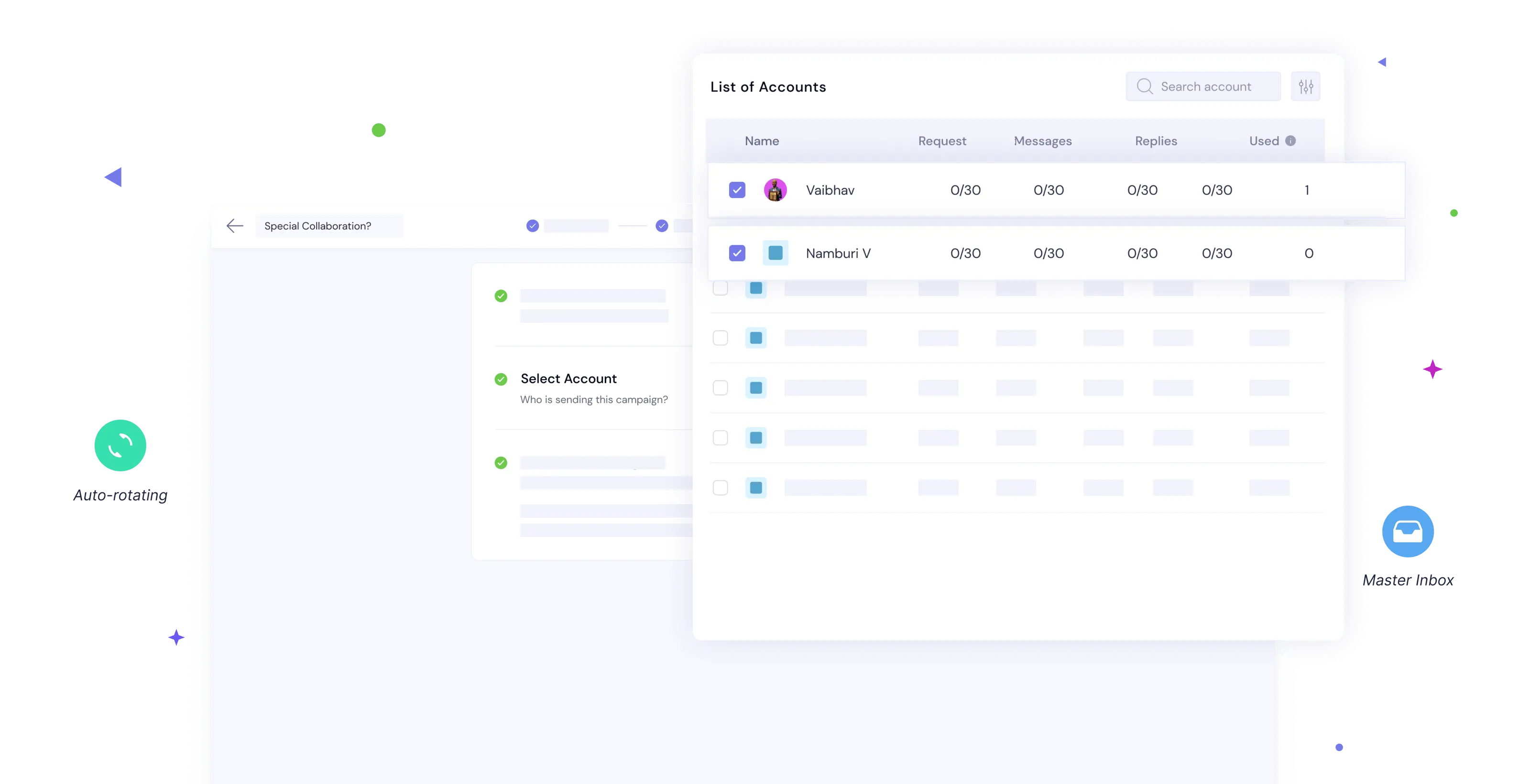Uncheck the Vaibhav account checkbox
Screen dimensions: 1530x784
(x=736, y=190)
